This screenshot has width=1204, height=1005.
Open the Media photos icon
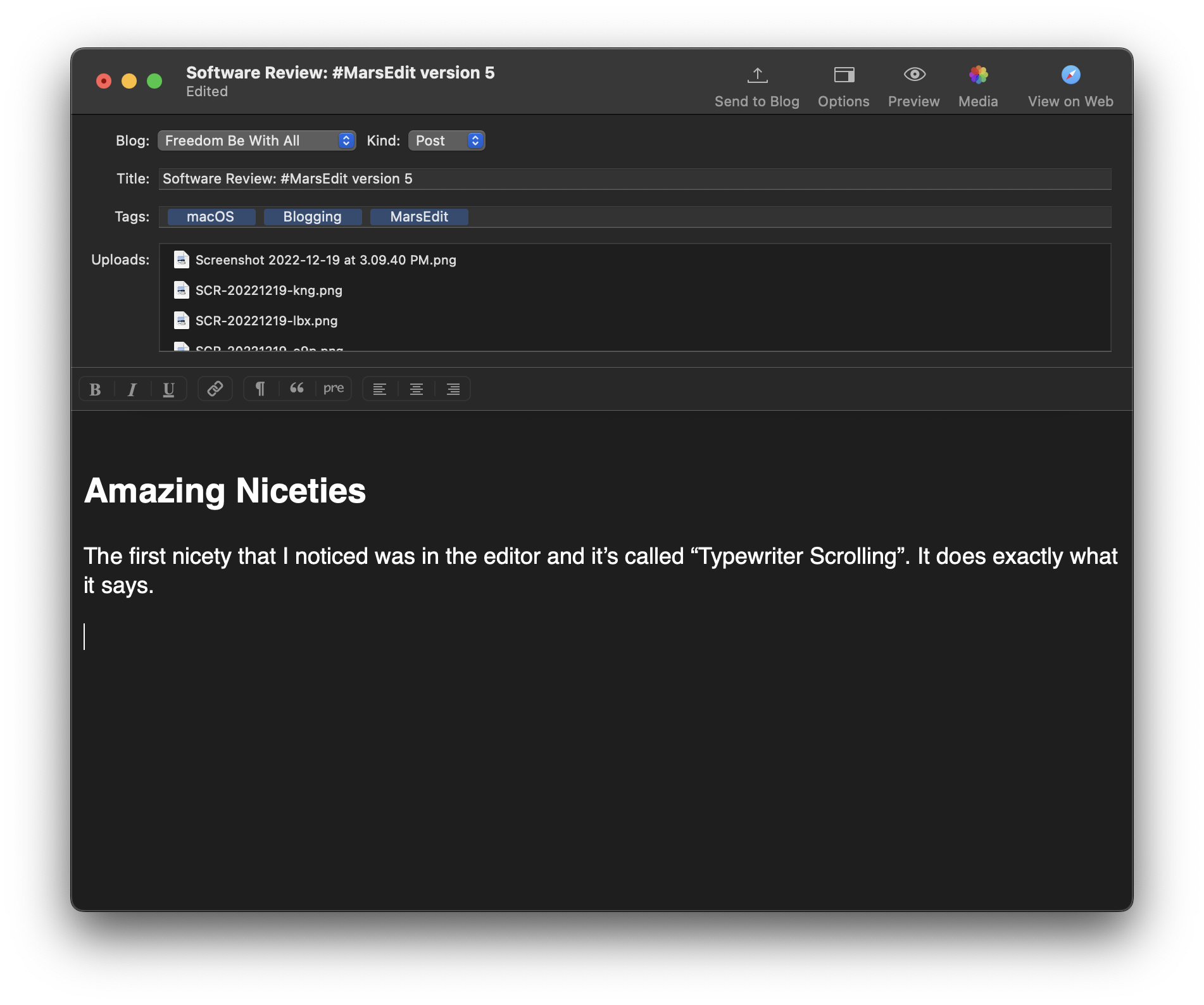(x=978, y=75)
